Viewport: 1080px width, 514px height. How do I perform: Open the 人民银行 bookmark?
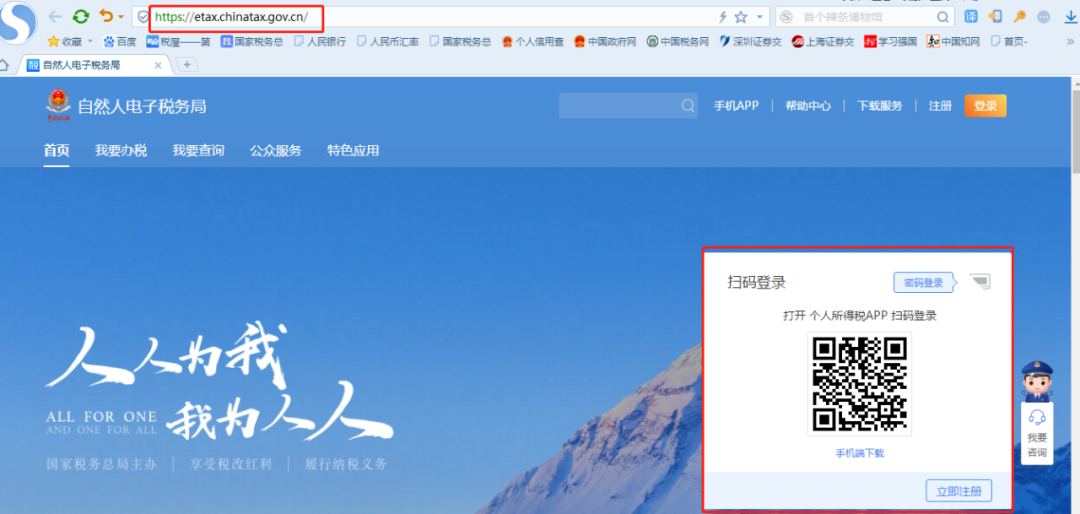pos(320,41)
